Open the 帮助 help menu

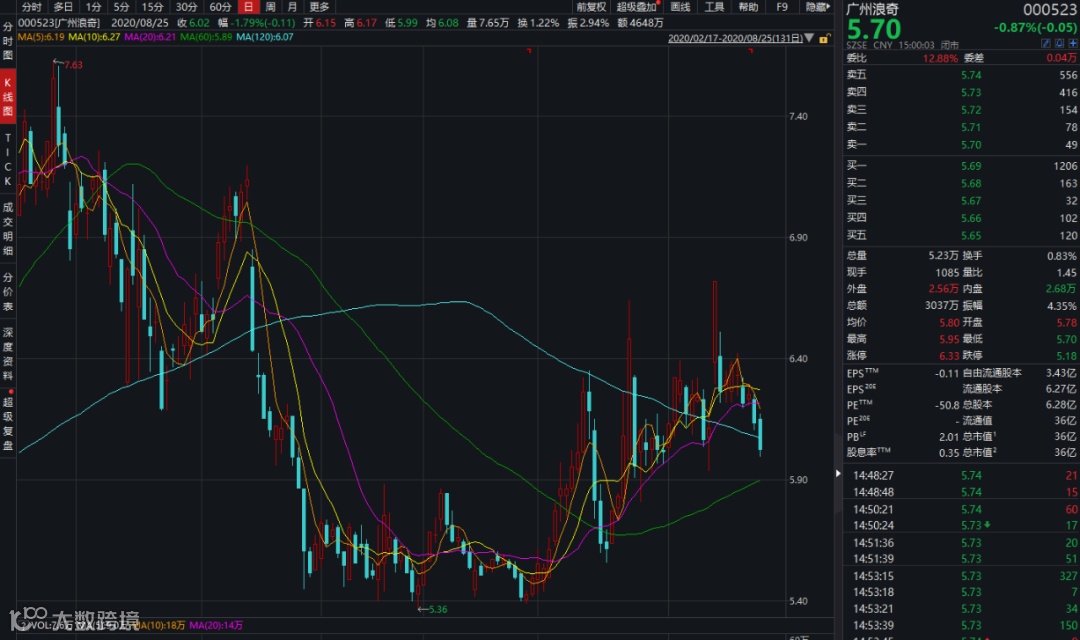coord(747,6)
